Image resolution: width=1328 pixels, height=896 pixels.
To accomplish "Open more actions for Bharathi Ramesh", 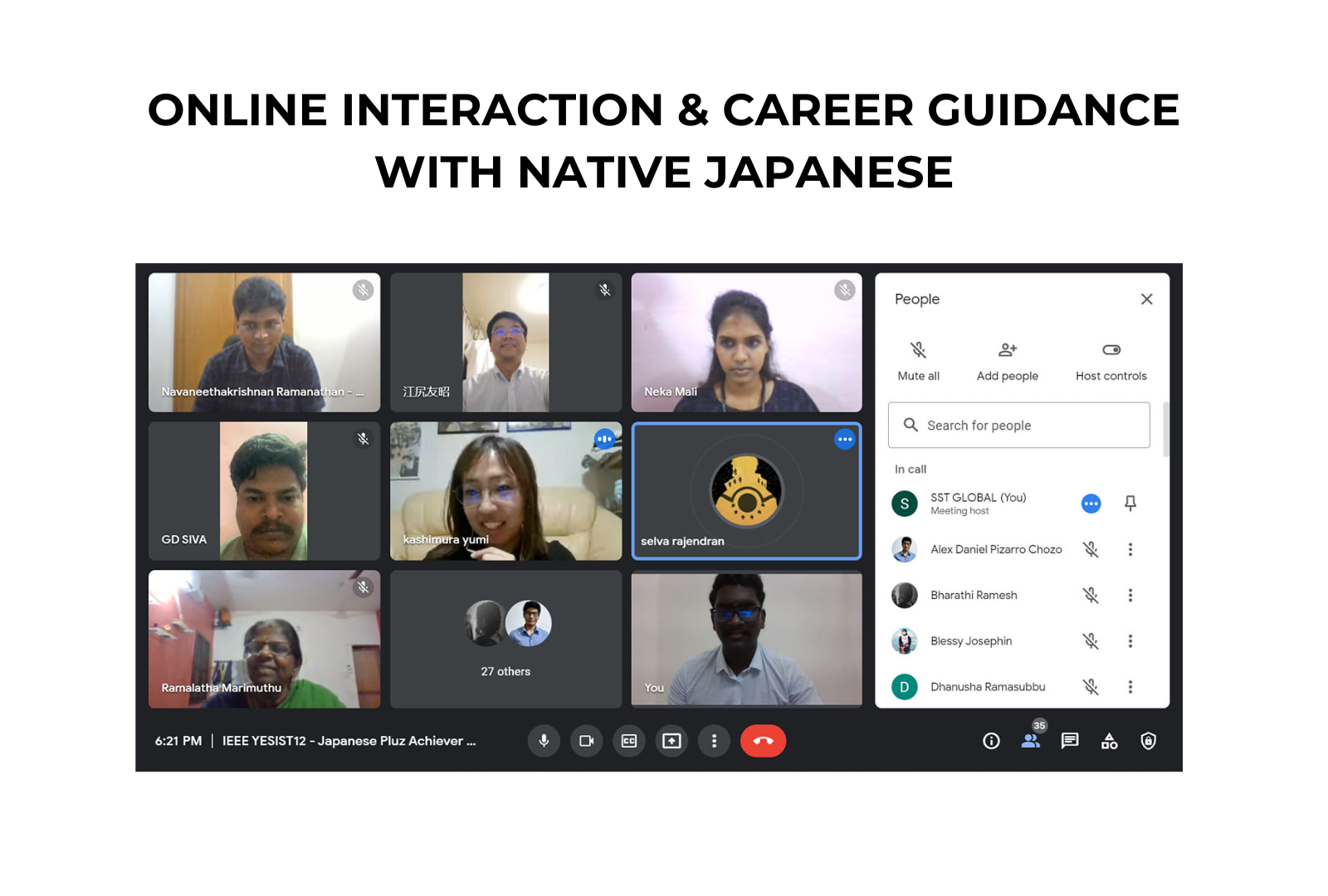I will (1130, 595).
